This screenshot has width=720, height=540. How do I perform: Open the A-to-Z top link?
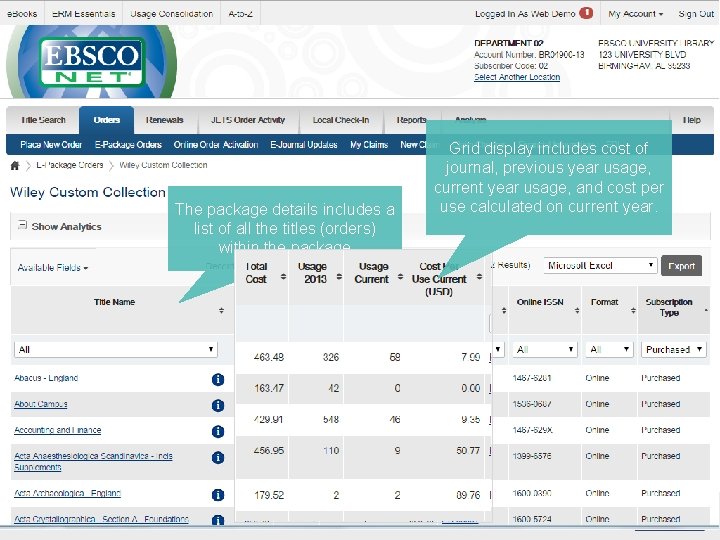tap(241, 14)
